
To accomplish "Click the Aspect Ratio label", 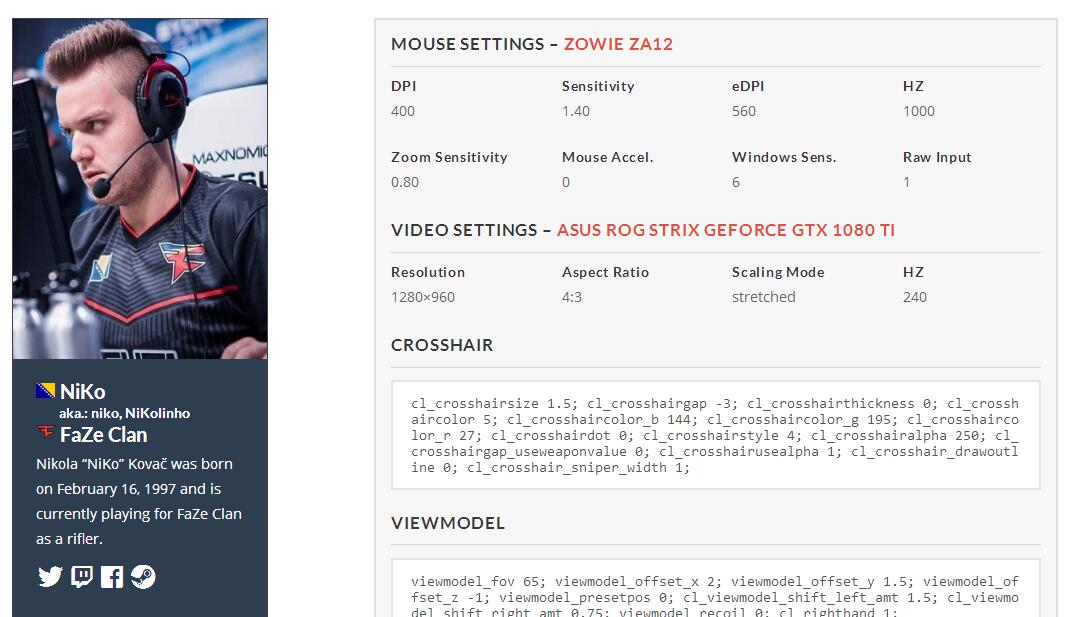I will (x=605, y=272).
